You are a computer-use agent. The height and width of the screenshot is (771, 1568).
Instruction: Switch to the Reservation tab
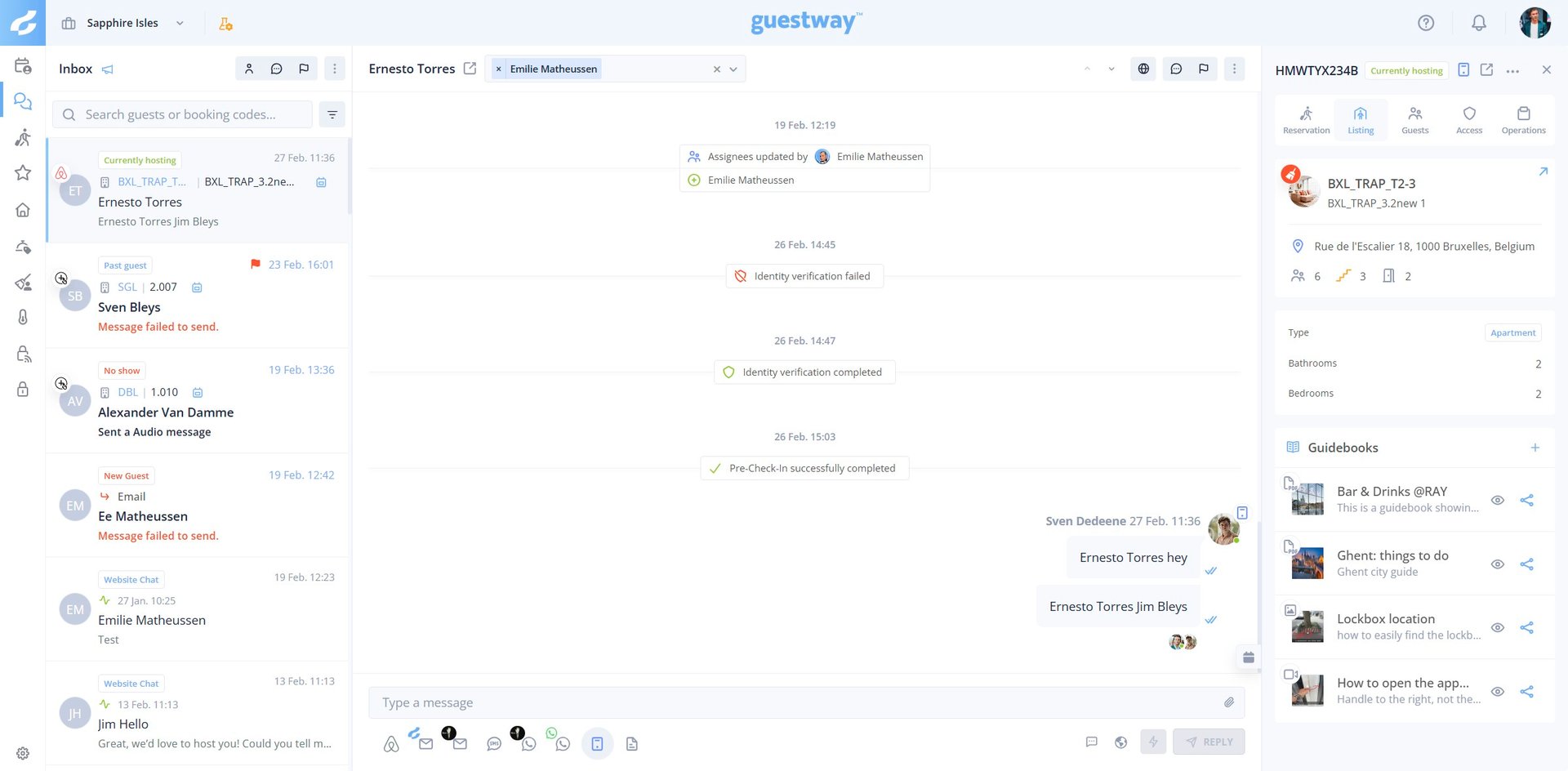tap(1306, 119)
